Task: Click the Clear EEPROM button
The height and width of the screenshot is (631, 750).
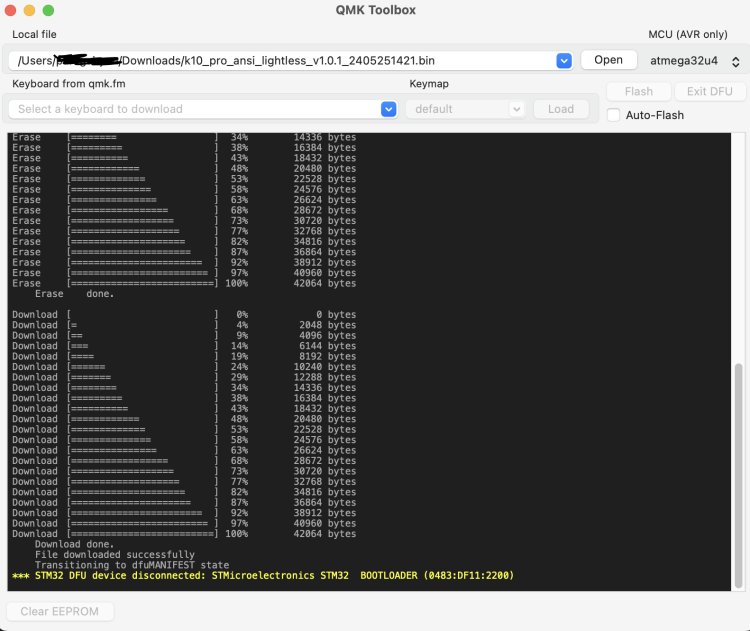Action: click(x=60, y=611)
